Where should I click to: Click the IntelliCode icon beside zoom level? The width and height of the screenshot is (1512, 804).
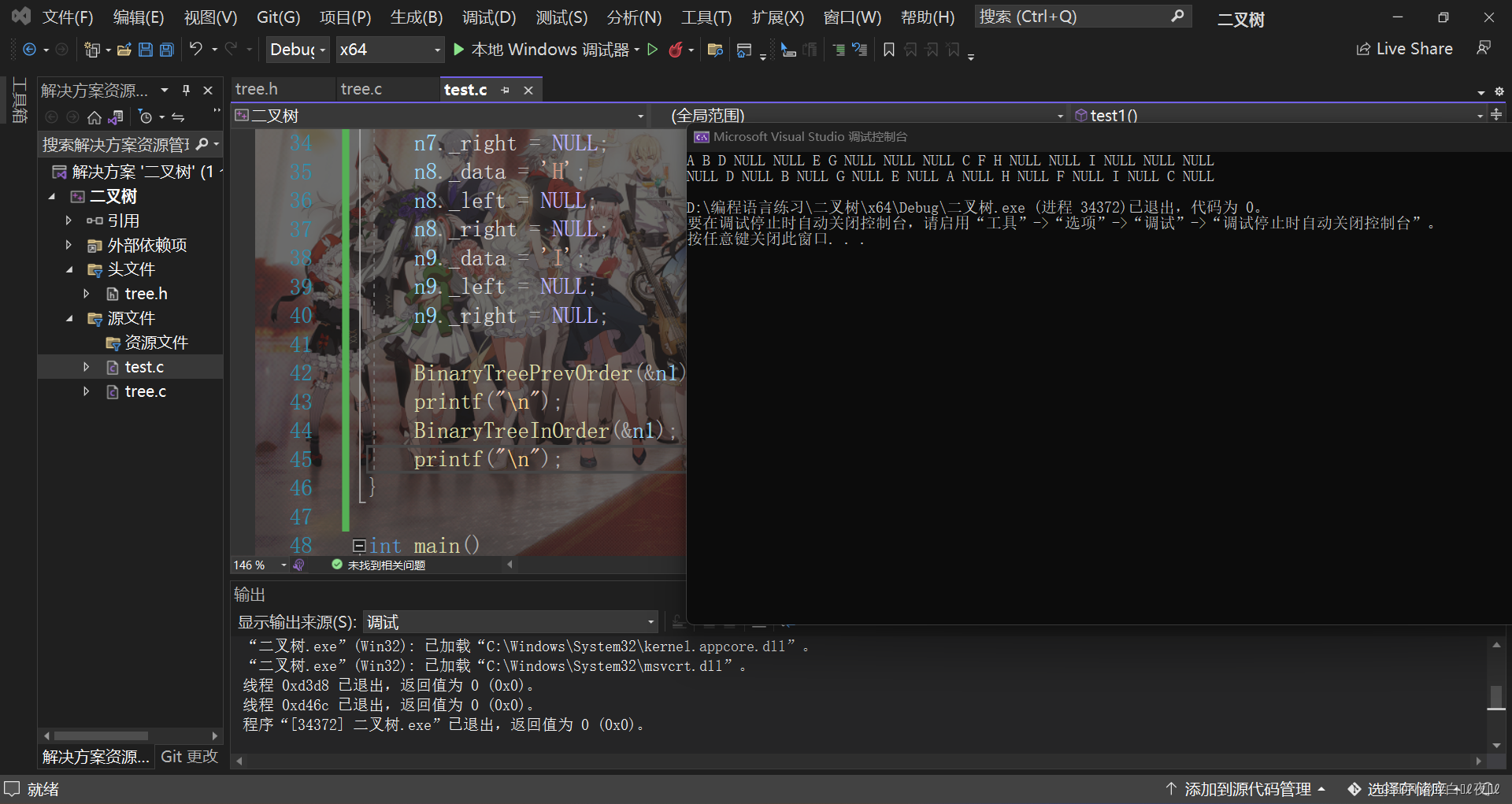[x=298, y=565]
